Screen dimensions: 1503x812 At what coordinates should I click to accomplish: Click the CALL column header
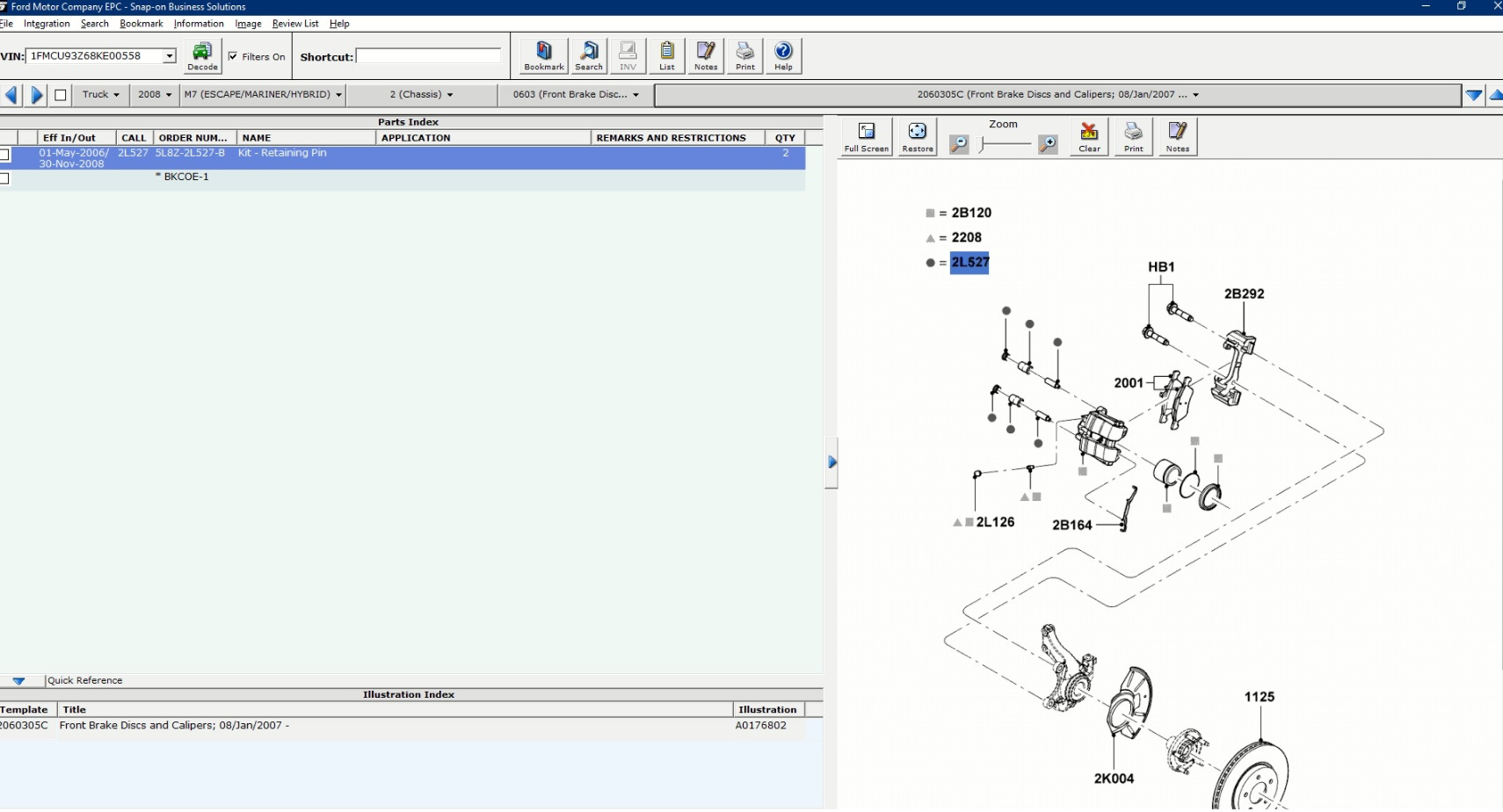coord(134,138)
